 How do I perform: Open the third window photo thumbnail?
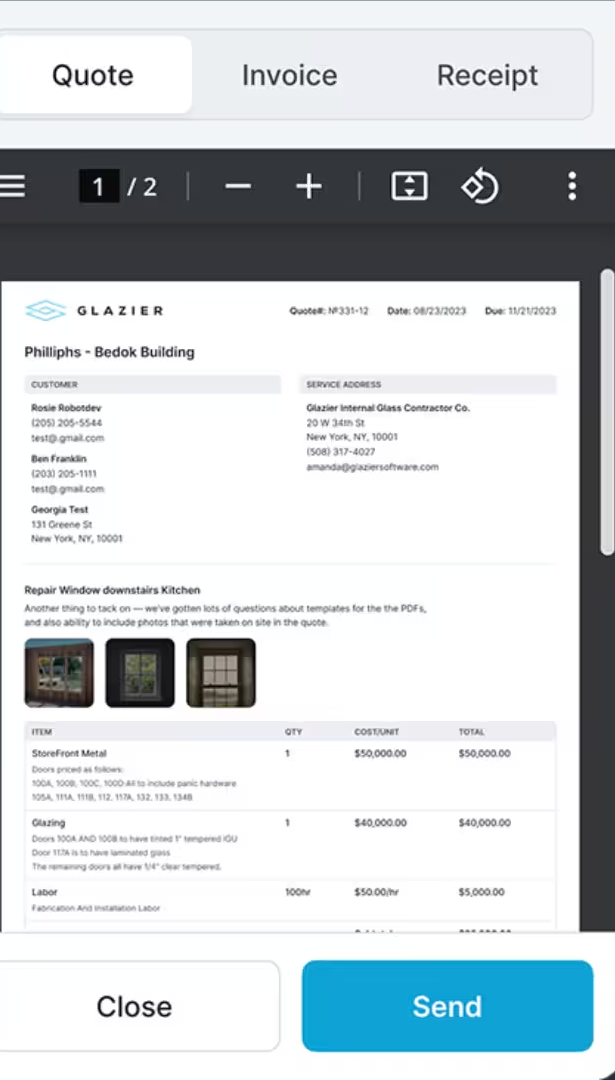221,673
